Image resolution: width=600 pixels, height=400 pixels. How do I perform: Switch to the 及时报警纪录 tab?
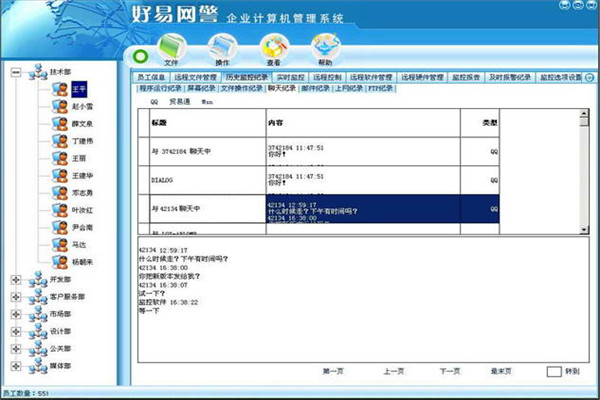click(510, 77)
